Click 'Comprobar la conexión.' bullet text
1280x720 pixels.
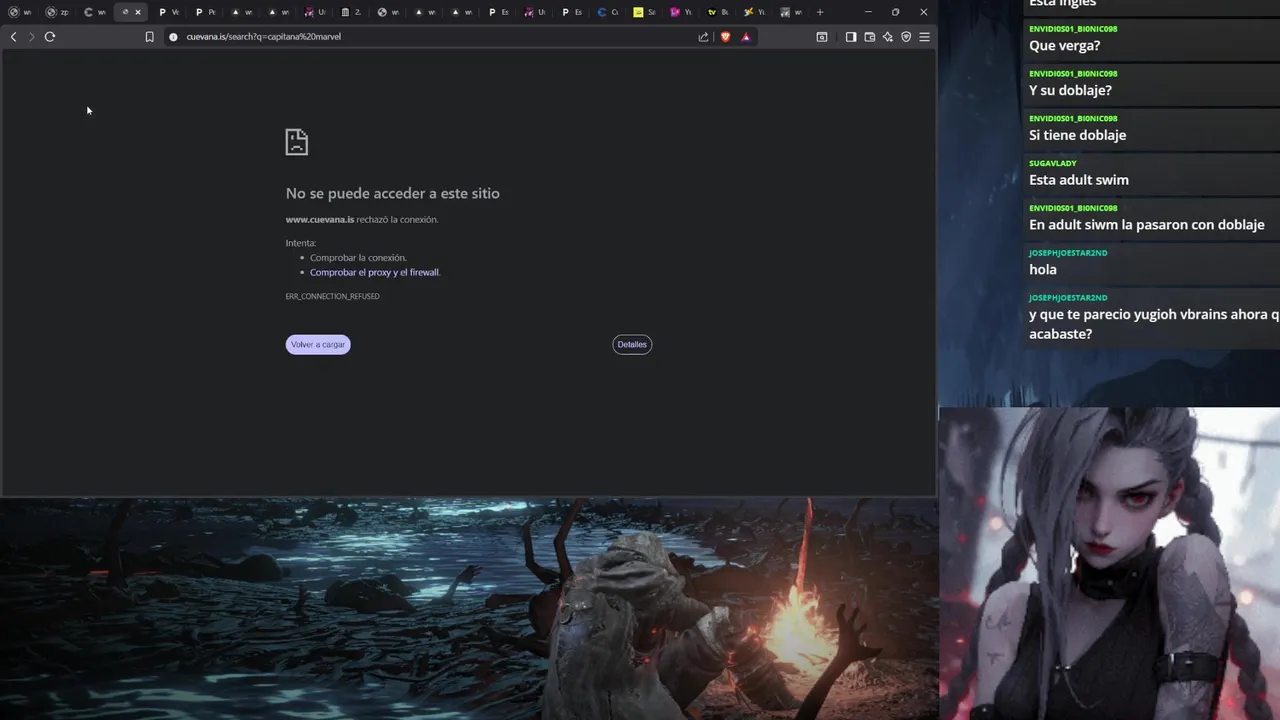pos(358,257)
